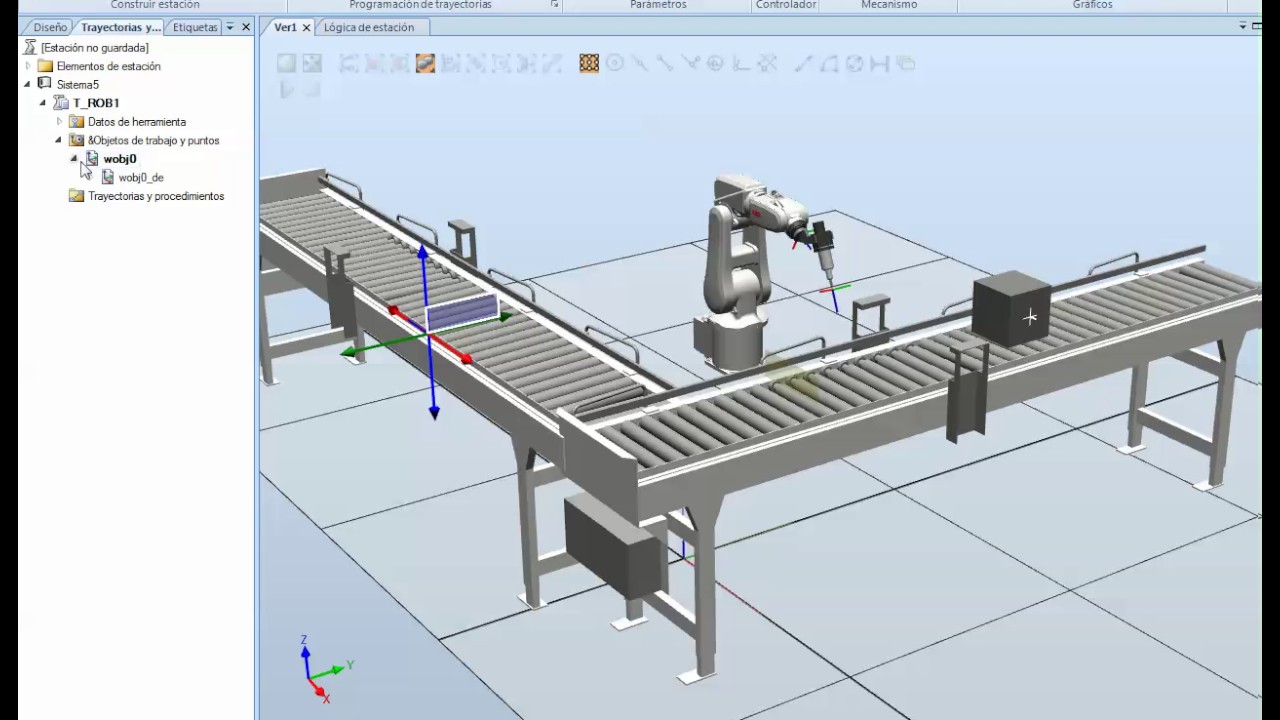The image size is (1280, 720).
Task: Enable Snap Grid mode icon
Action: (x=766, y=64)
